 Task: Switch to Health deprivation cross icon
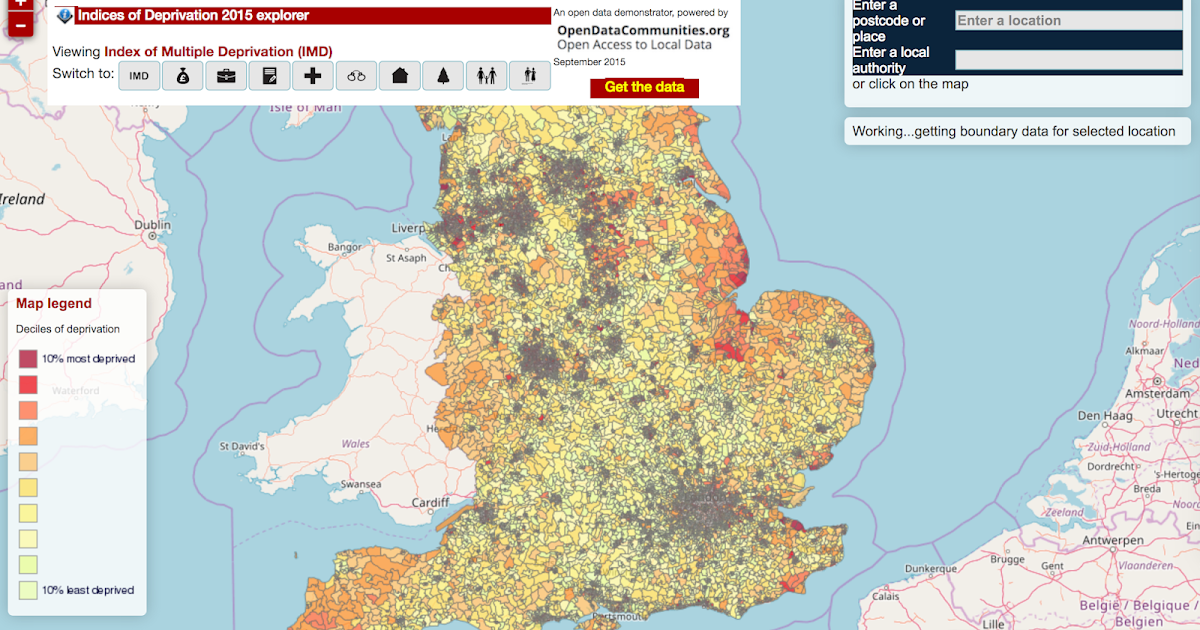pyautogui.click(x=313, y=75)
